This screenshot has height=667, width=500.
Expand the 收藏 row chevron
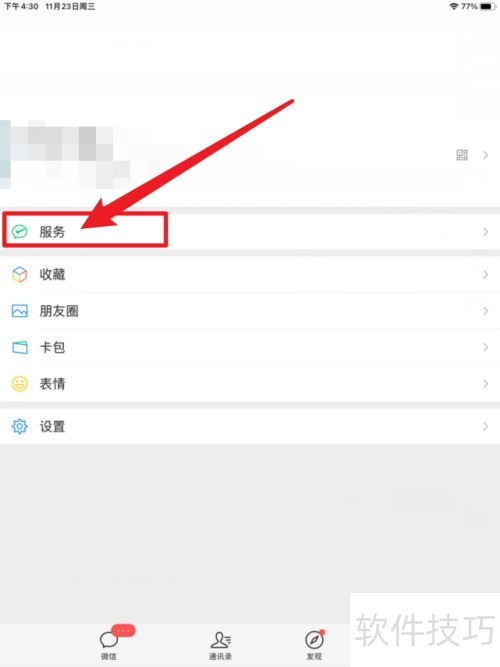click(x=486, y=274)
